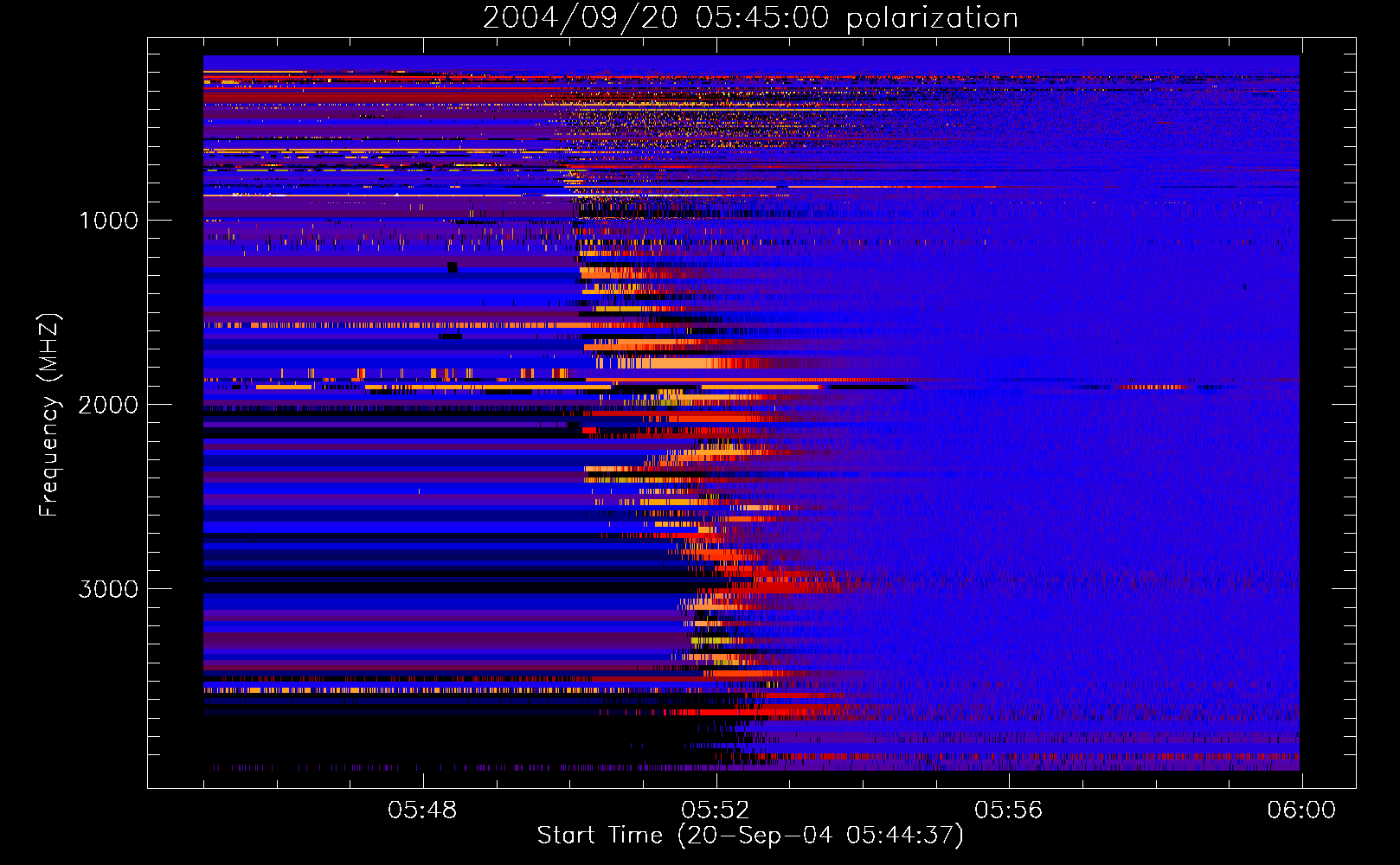
Task: Click the 05:56 time tick label
Action: [x=1009, y=811]
